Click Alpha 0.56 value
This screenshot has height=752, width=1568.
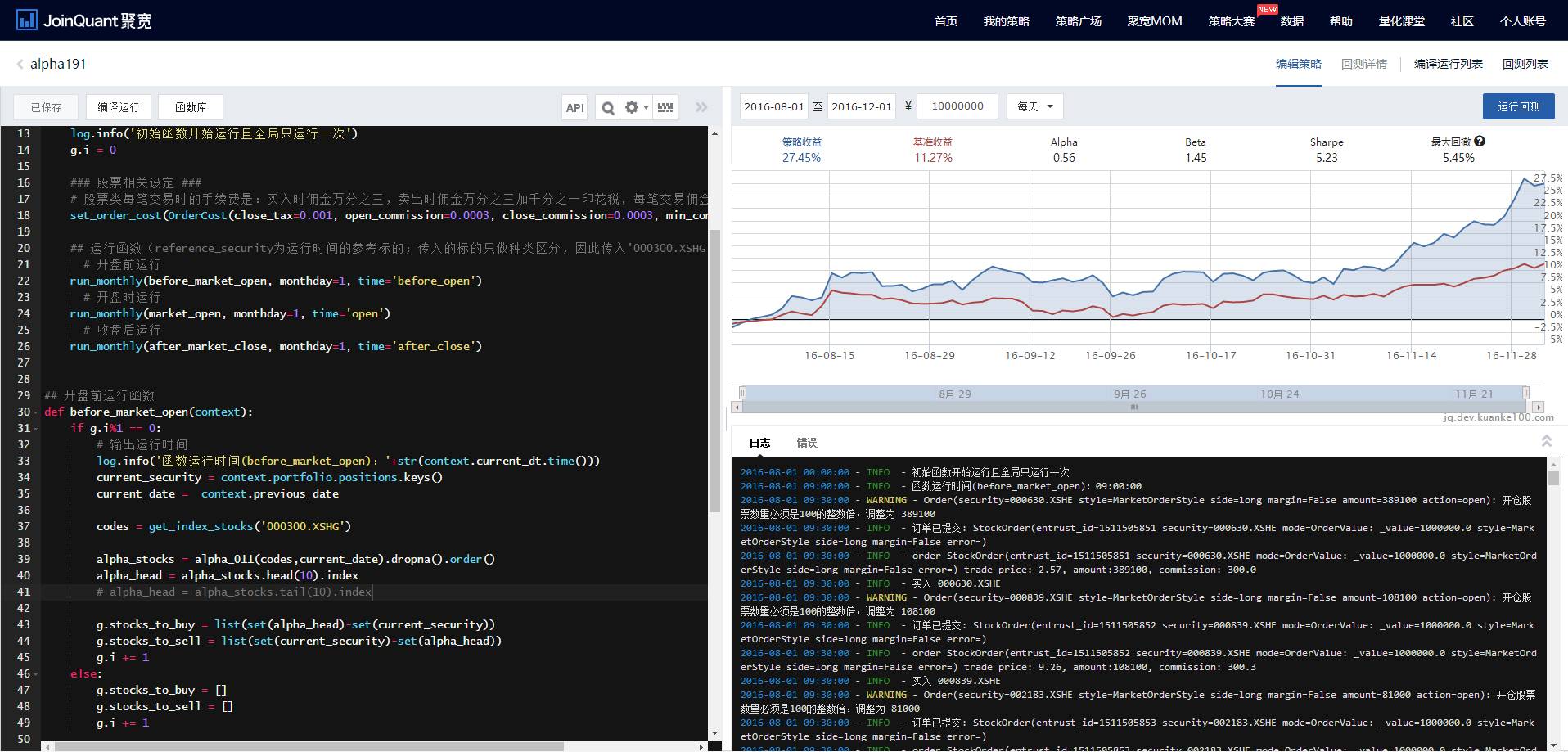pyautogui.click(x=1064, y=158)
